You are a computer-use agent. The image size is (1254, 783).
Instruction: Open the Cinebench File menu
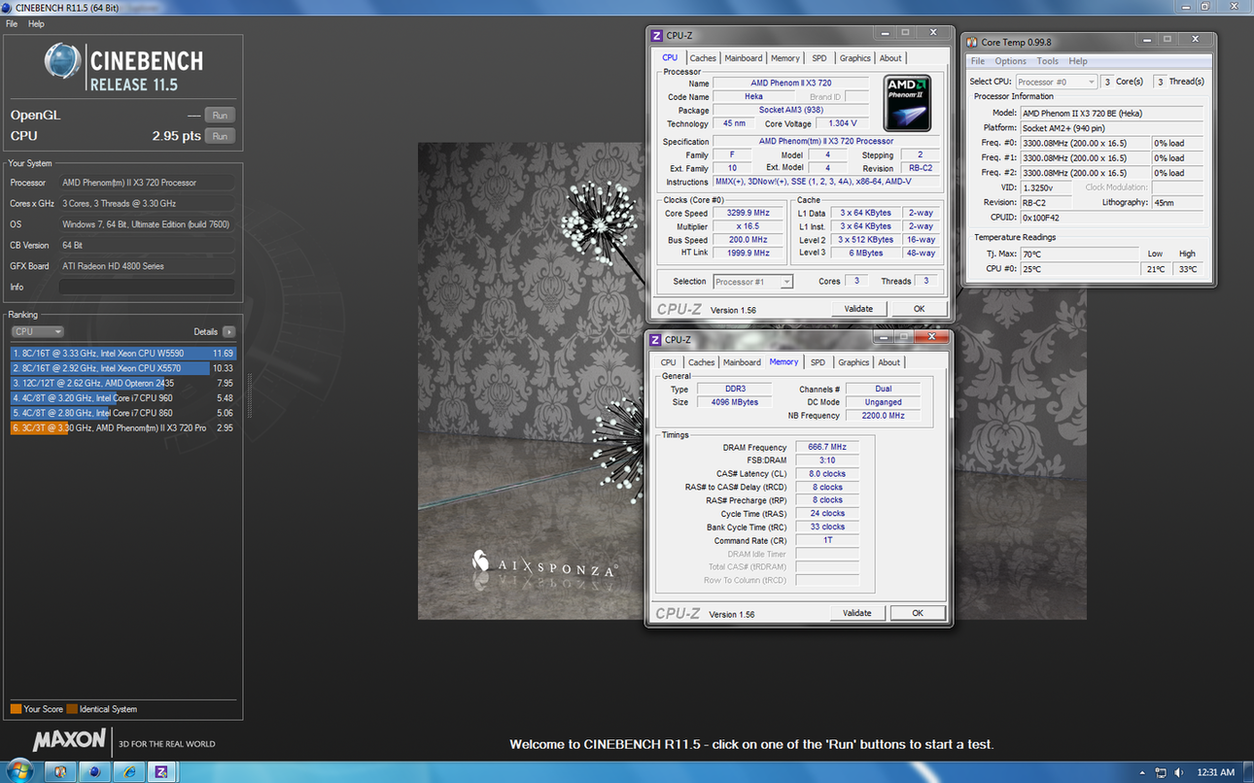(11, 23)
